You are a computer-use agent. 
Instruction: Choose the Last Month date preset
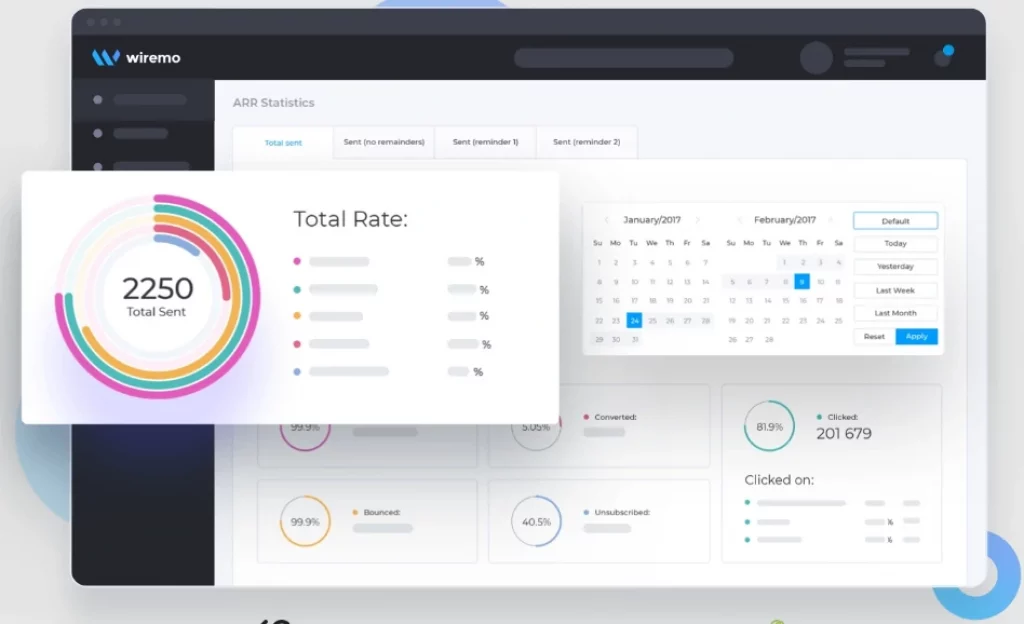(x=894, y=313)
